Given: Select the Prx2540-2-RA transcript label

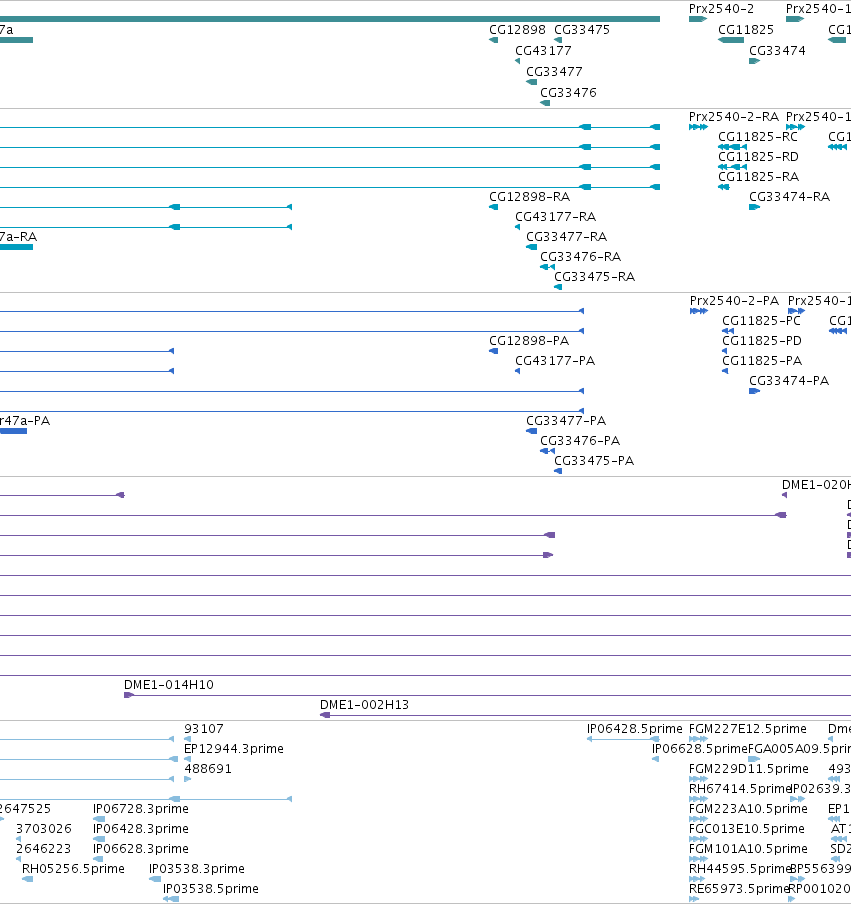Looking at the screenshot, I should 733,117.
